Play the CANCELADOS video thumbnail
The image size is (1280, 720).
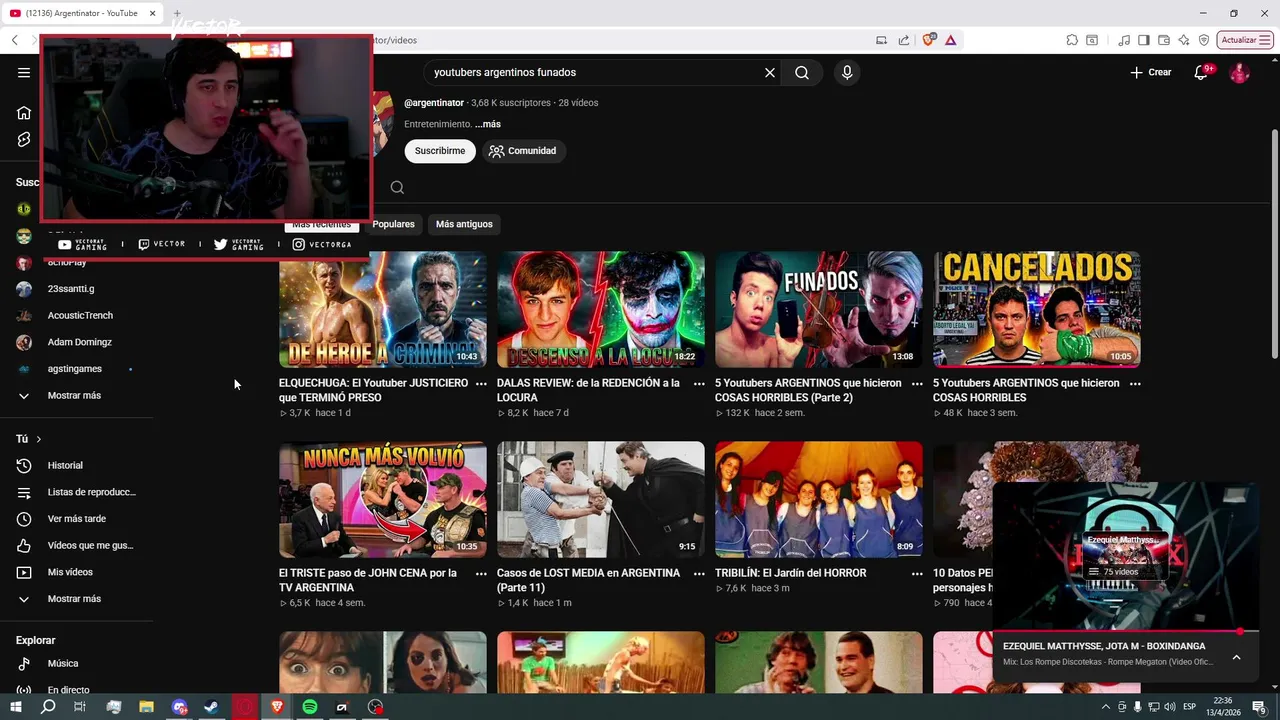point(1037,309)
